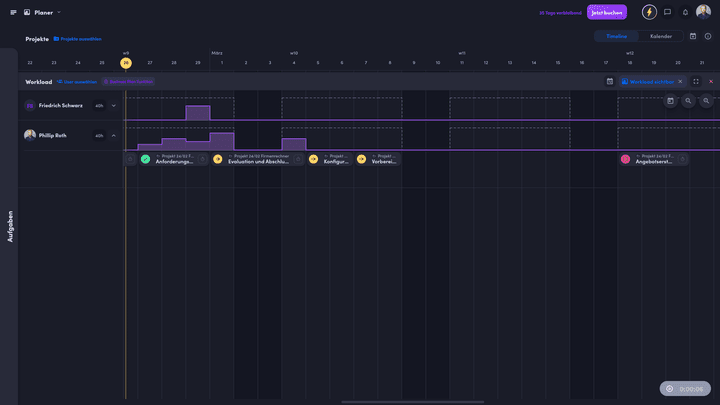Viewport: 720px width, 405px height.
Task: Remove the Workload sichtbar filter with x
Action: click(x=680, y=81)
